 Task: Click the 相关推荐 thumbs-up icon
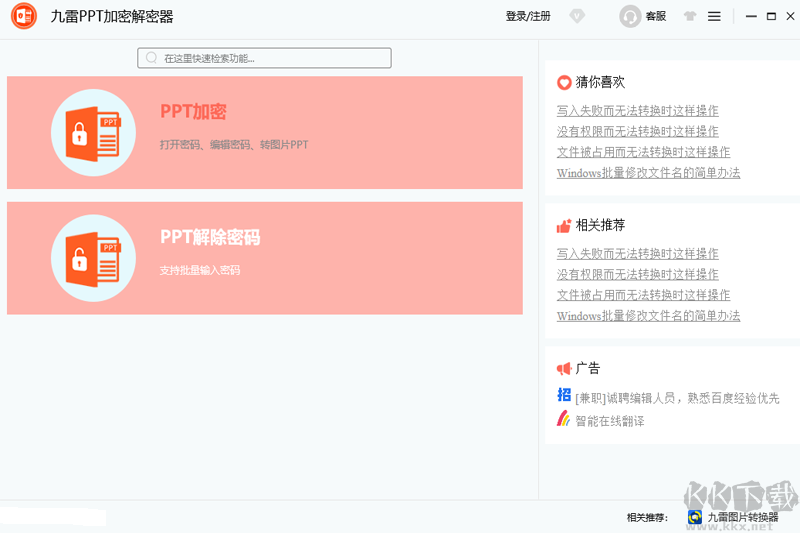564,225
